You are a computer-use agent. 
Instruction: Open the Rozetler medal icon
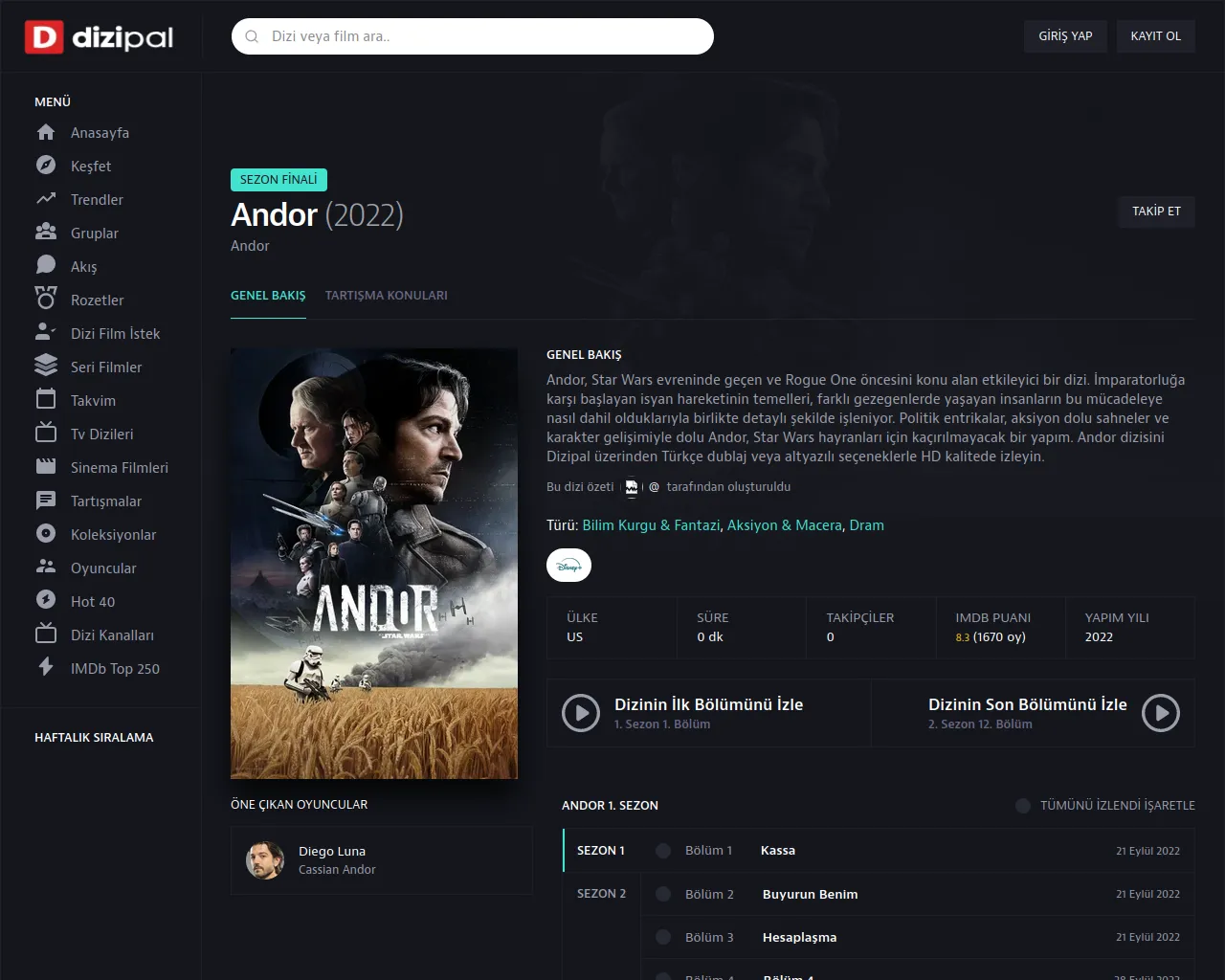(x=46, y=300)
